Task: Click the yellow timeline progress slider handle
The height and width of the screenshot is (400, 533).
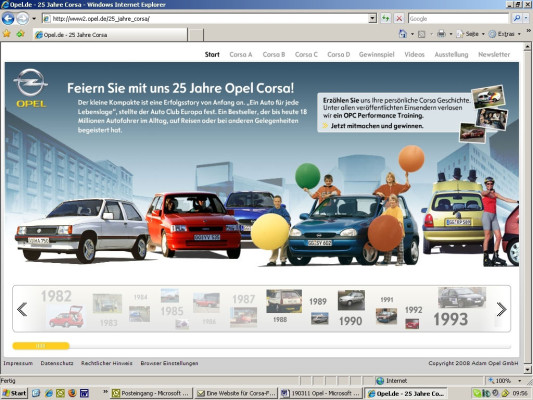Action: tap(41, 346)
